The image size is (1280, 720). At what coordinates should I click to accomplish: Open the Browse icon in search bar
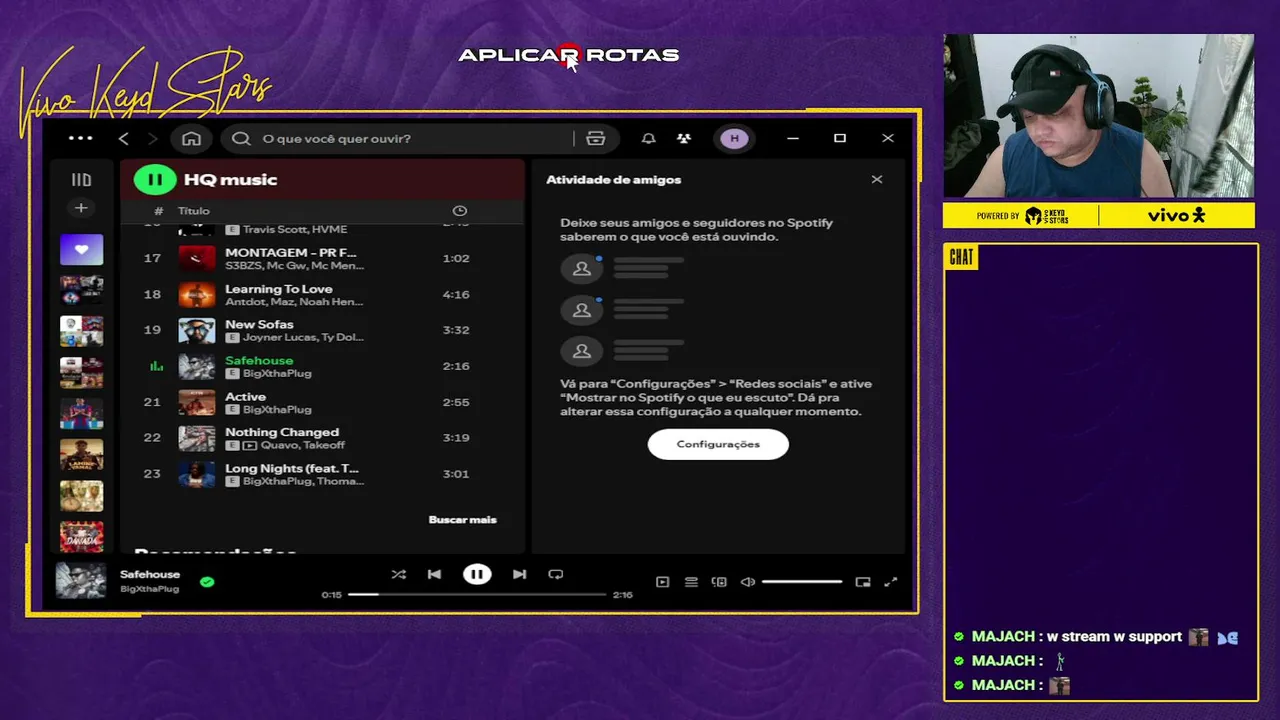[596, 138]
